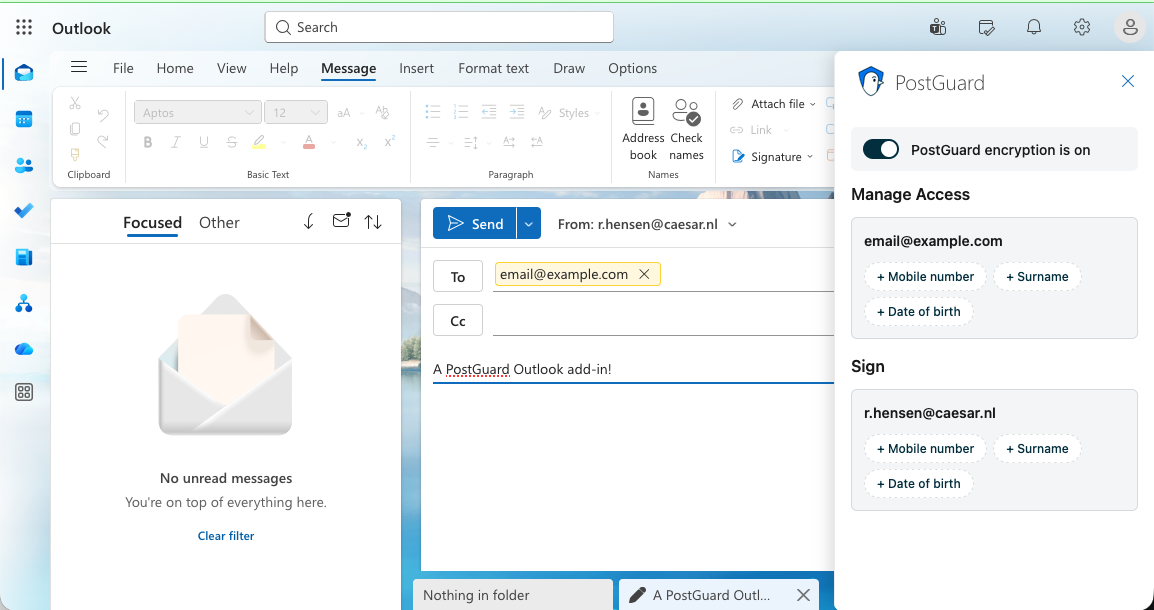The image size is (1154, 610).
Task: Click the Cc recipients button
Action: point(458,320)
